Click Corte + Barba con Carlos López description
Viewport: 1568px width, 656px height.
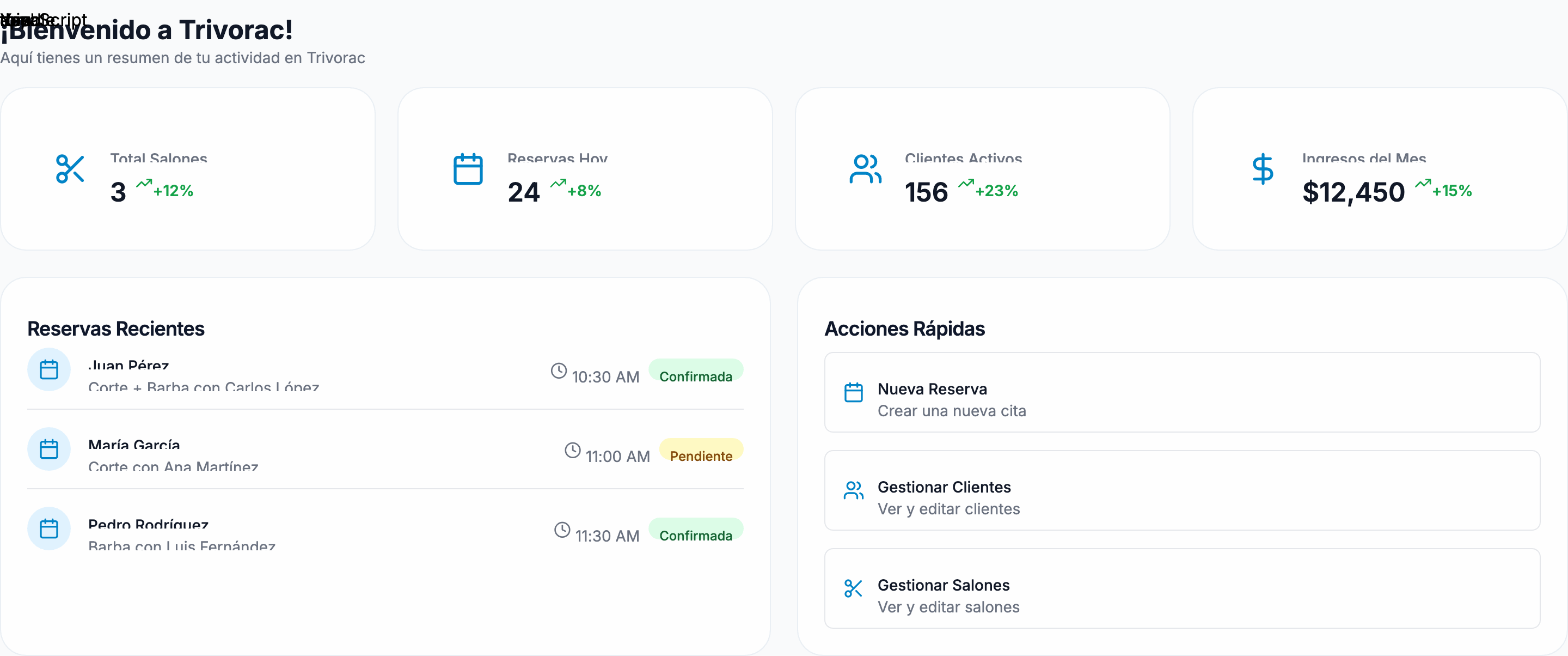coord(204,387)
